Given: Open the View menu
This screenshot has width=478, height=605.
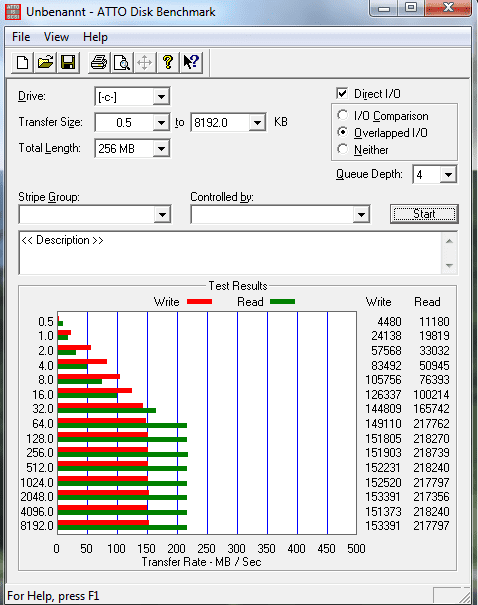Looking at the screenshot, I should pos(56,37).
